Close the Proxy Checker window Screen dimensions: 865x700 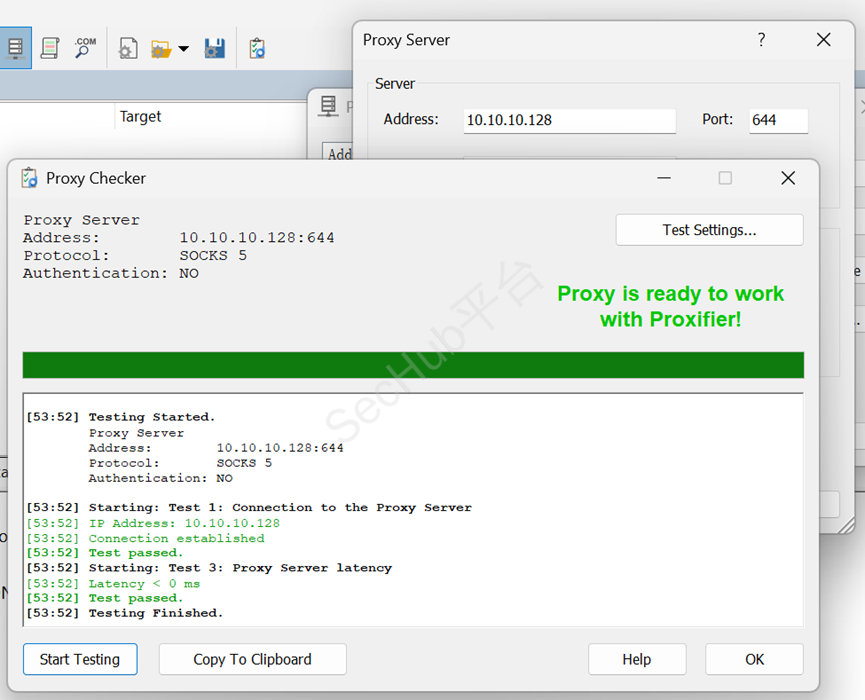coord(788,178)
